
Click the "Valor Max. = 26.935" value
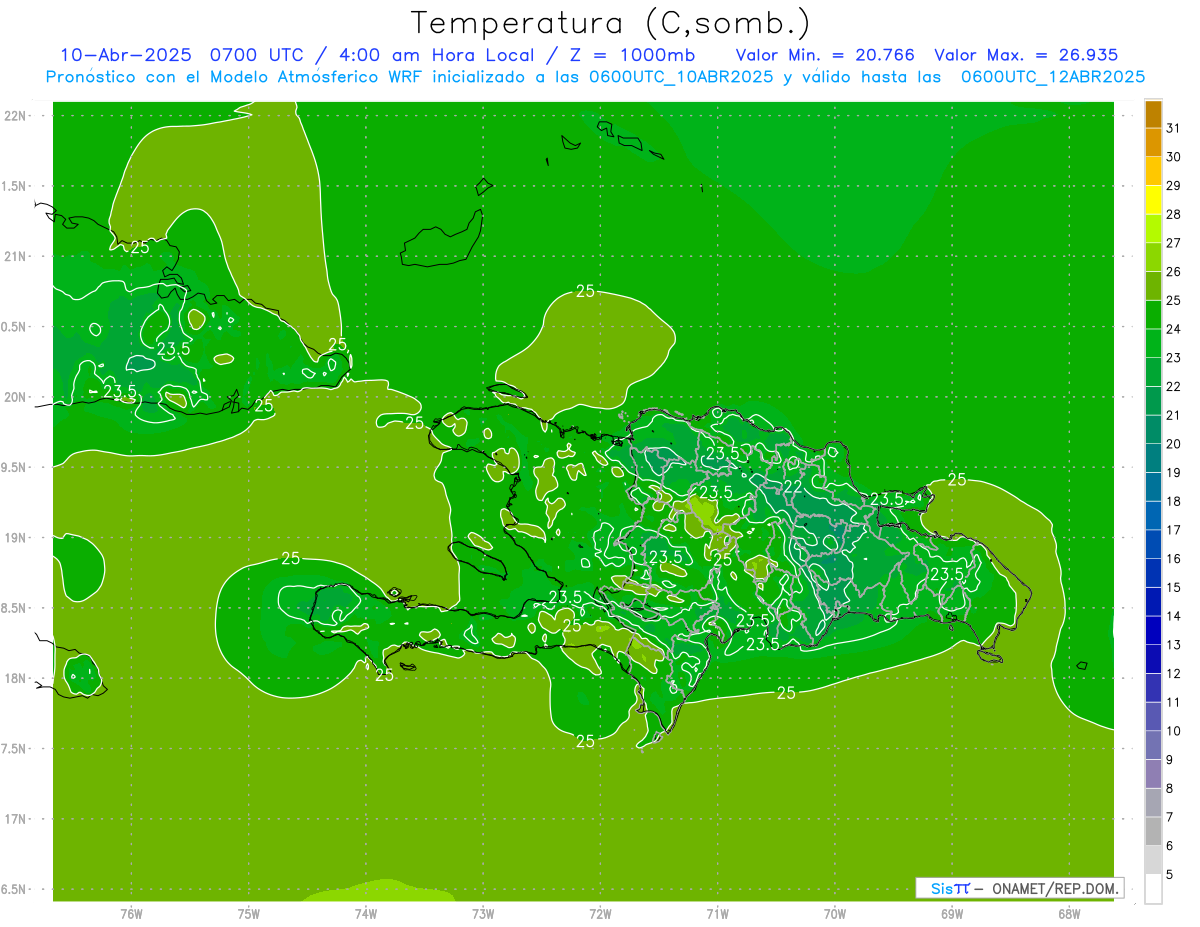click(x=1026, y=55)
